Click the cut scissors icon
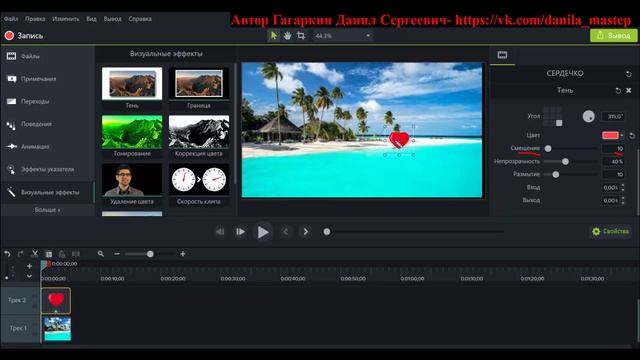The width and height of the screenshot is (640, 360). [35, 254]
